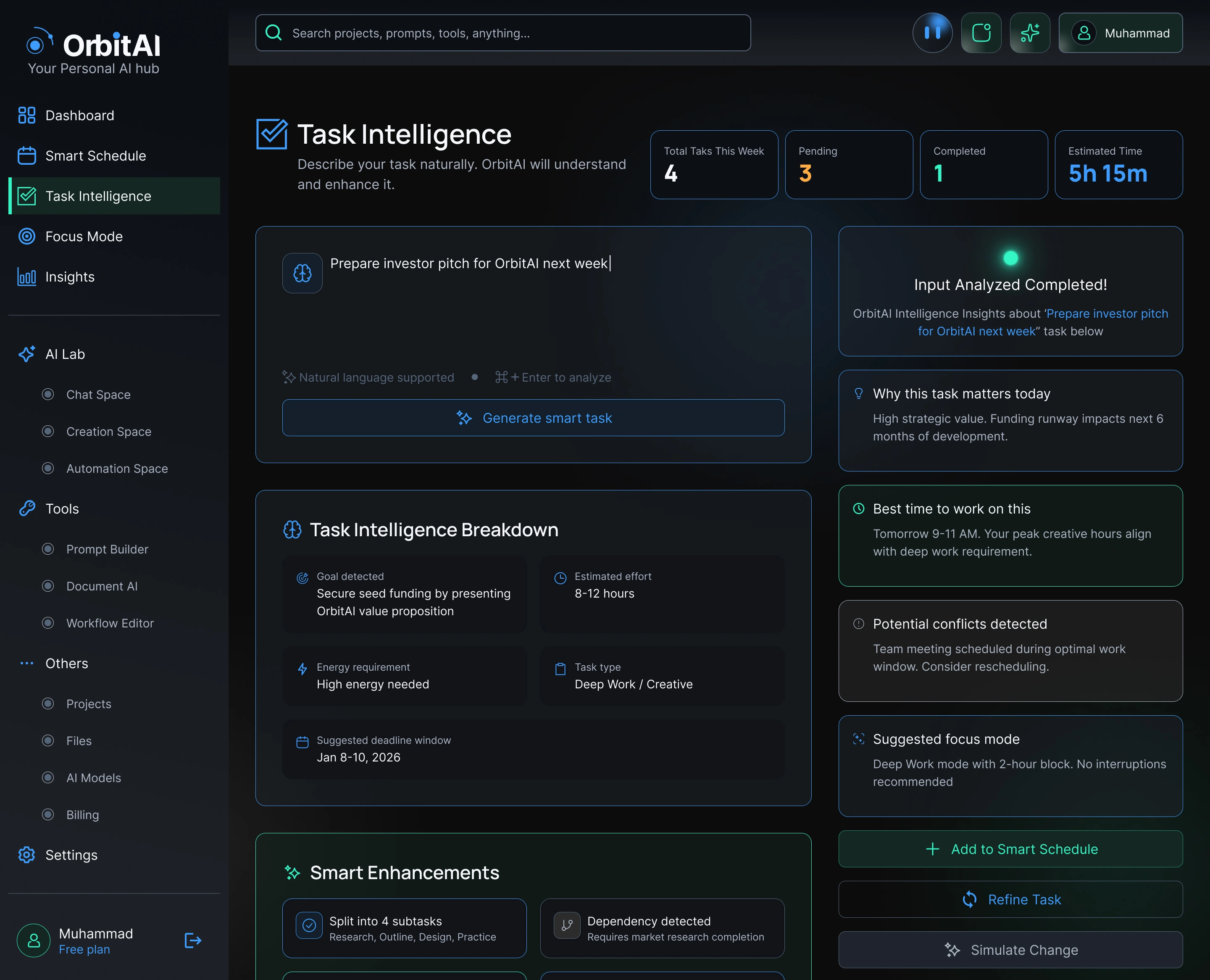This screenshot has height=980, width=1210.
Task: Open the Dashboard menu item
Action: point(79,115)
